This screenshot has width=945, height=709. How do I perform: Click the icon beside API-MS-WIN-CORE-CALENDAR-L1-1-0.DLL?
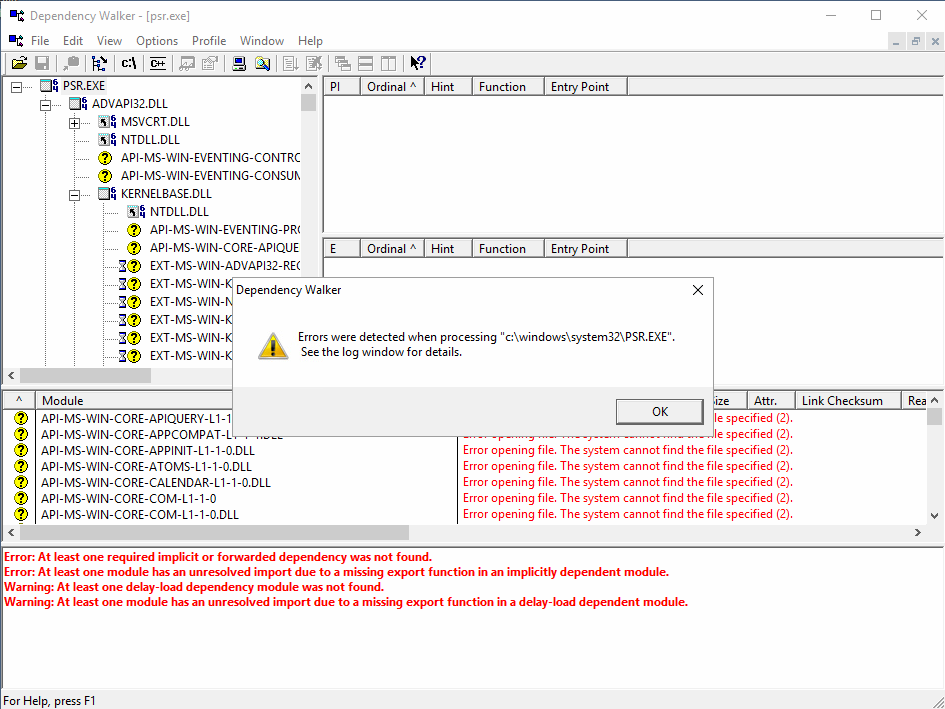[21, 482]
